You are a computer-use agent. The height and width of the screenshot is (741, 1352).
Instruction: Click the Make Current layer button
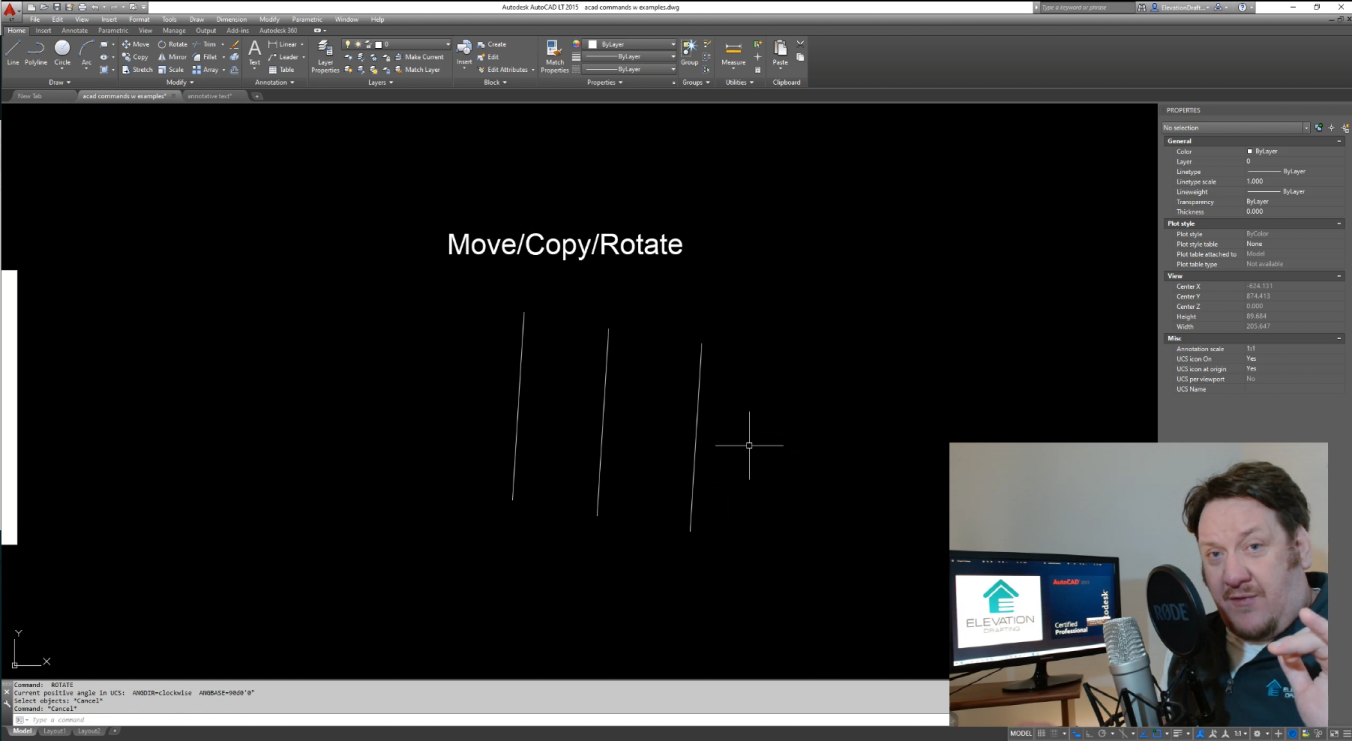[419, 57]
